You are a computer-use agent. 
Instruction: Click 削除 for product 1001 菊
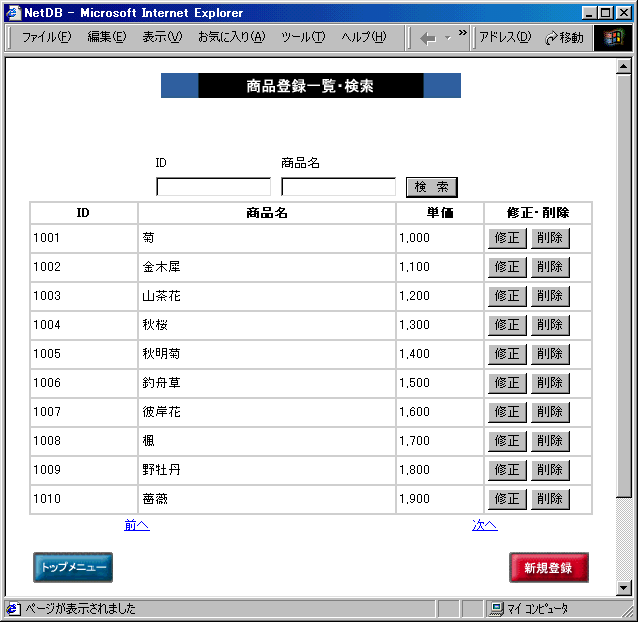tap(551, 238)
